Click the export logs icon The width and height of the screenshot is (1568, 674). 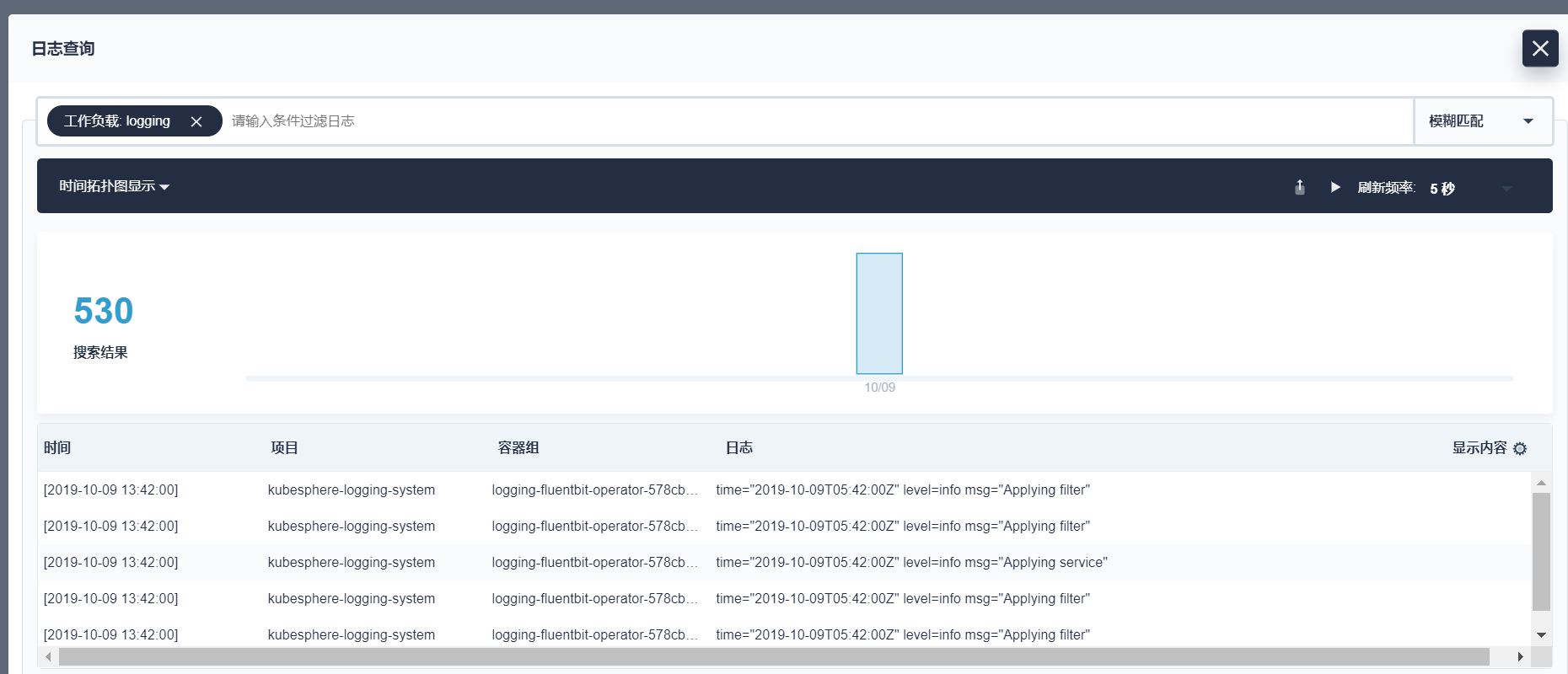(1300, 187)
